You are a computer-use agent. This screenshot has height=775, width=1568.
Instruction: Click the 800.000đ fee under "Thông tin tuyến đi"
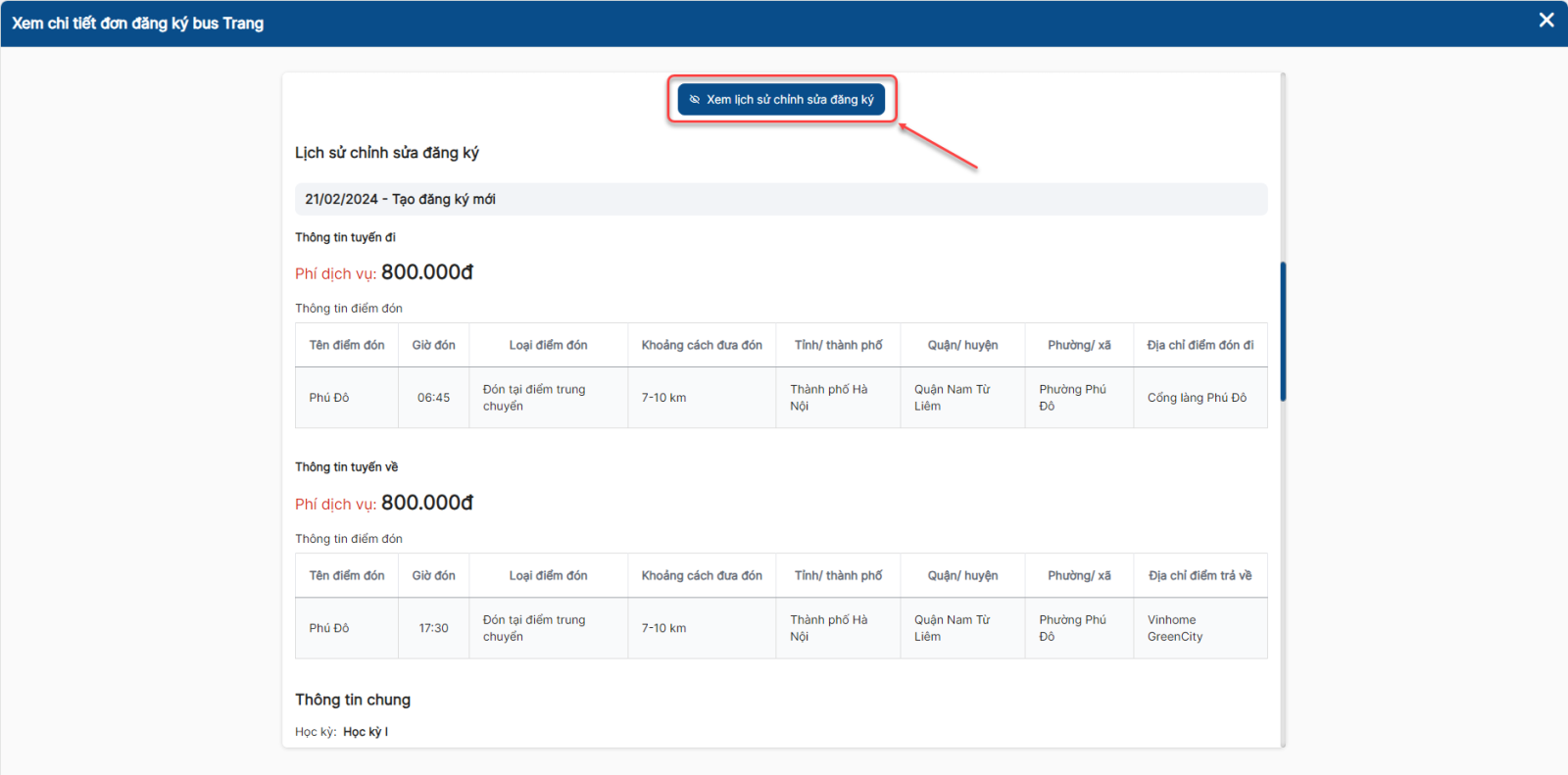coord(426,272)
